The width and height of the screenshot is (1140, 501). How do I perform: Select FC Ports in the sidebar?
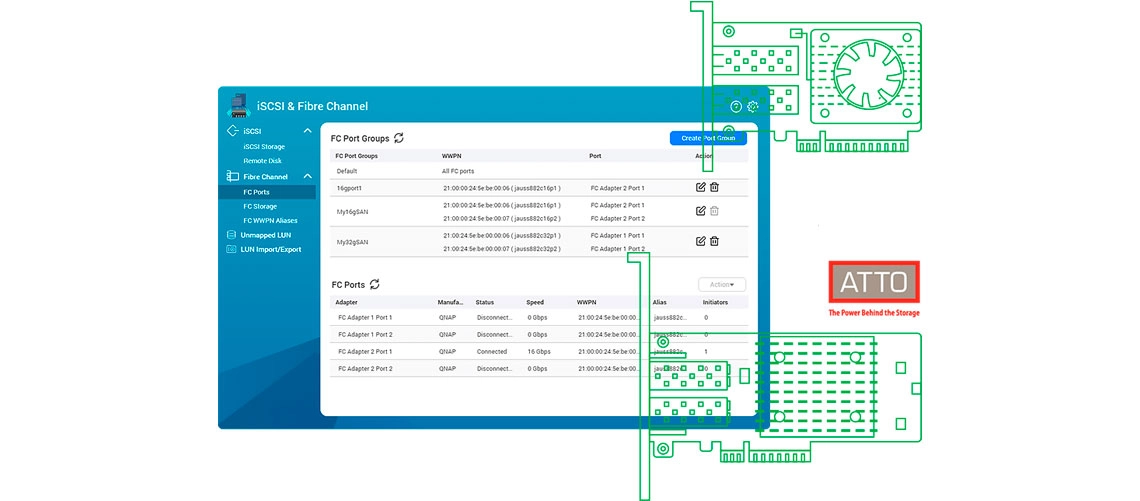257,192
